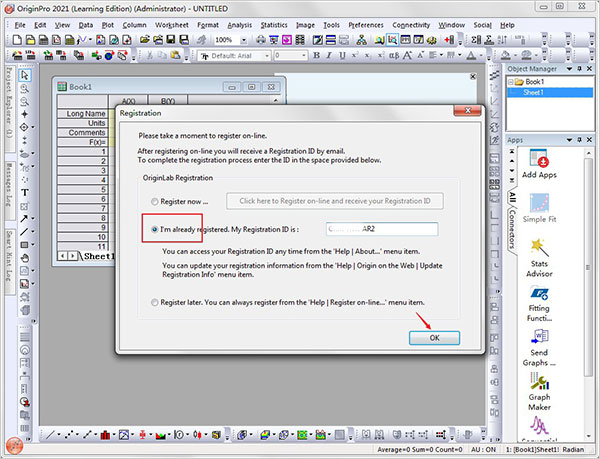
Task: Open the Add Apps icon
Action: pyautogui.click(x=539, y=164)
